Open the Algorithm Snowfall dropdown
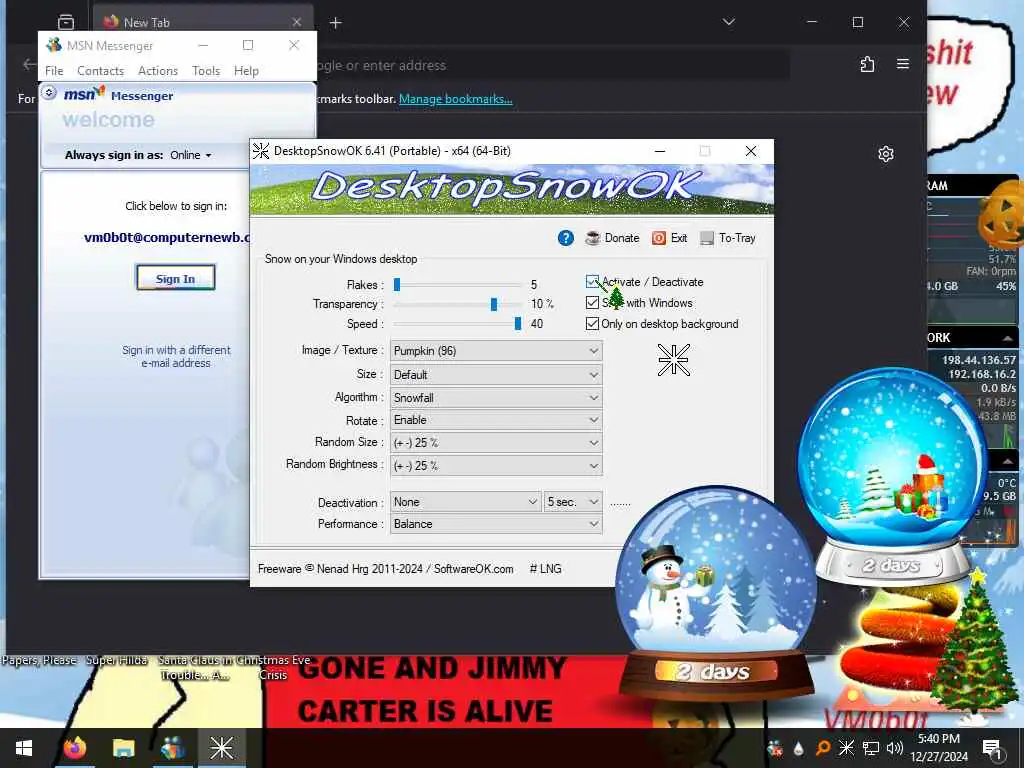Screen dimensions: 1024x768 coord(496,398)
